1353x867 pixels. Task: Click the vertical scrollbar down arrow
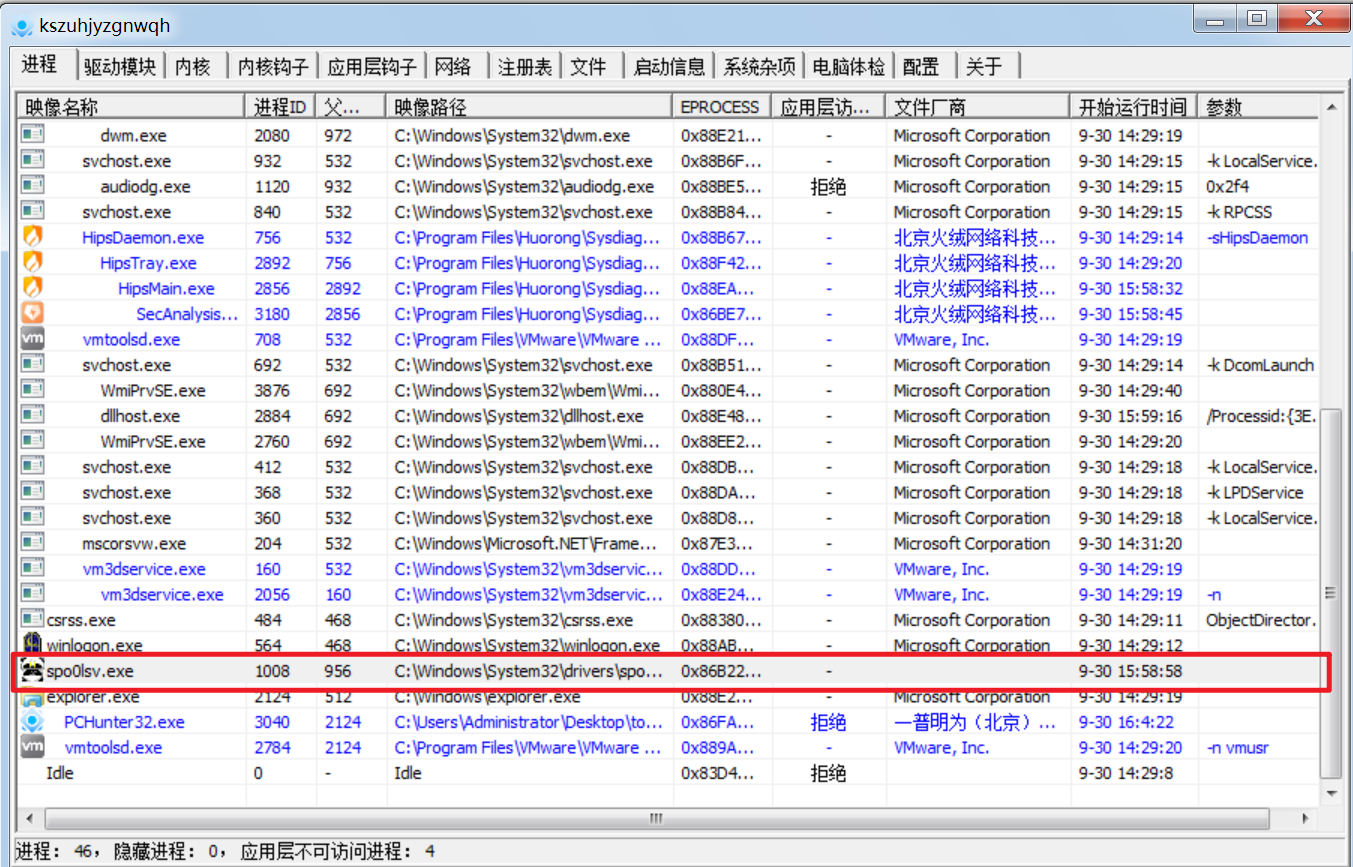1330,793
